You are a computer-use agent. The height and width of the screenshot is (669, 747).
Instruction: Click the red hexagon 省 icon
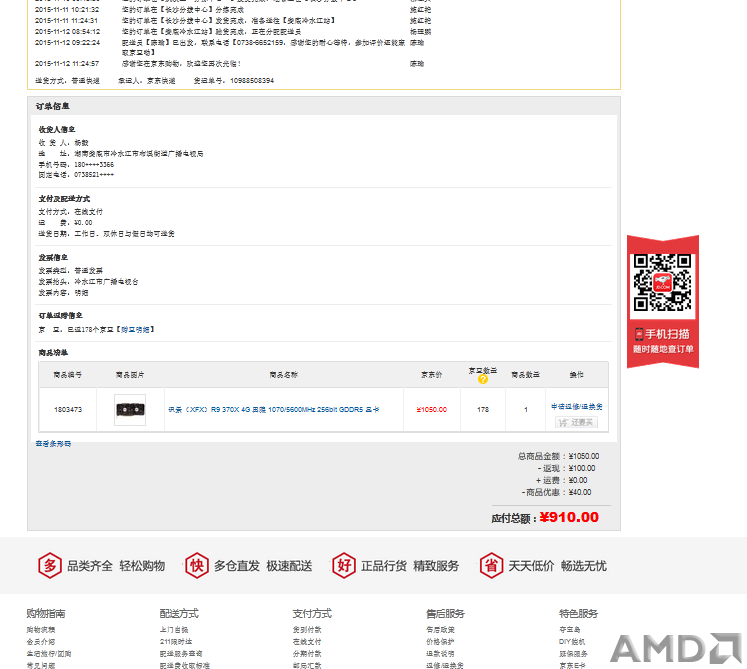pyautogui.click(x=491, y=566)
